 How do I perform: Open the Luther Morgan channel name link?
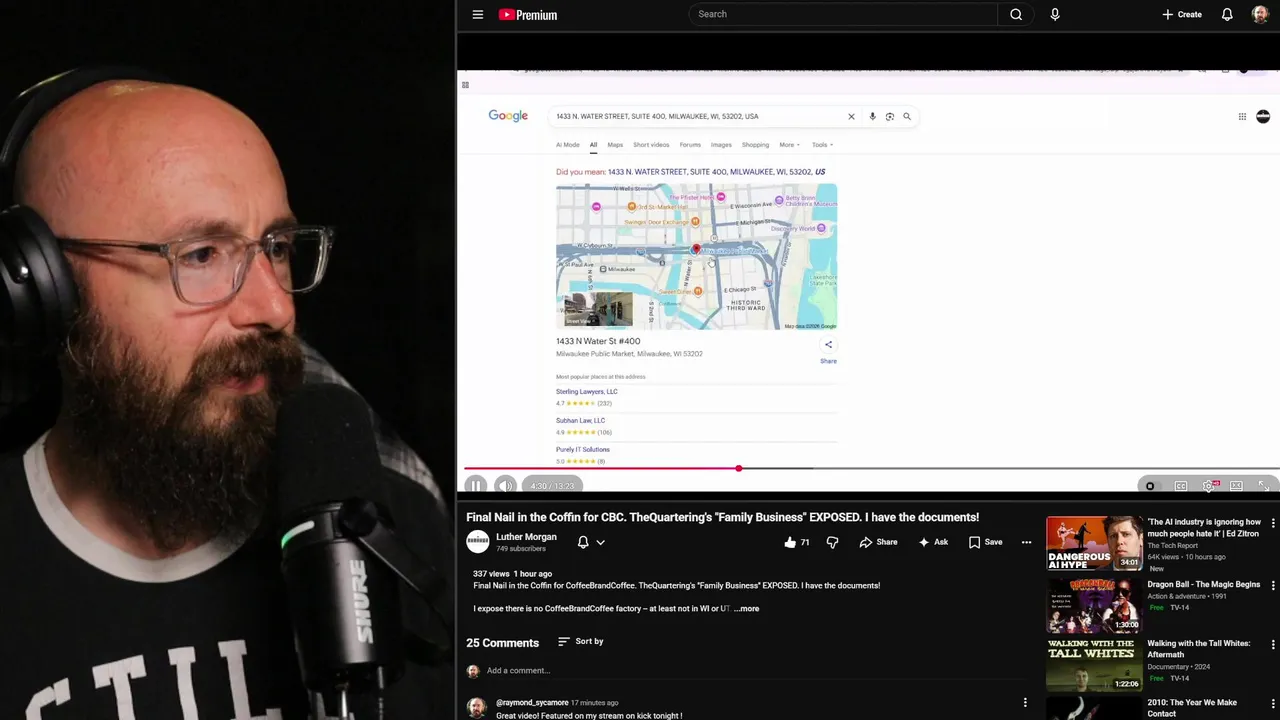tap(526, 537)
